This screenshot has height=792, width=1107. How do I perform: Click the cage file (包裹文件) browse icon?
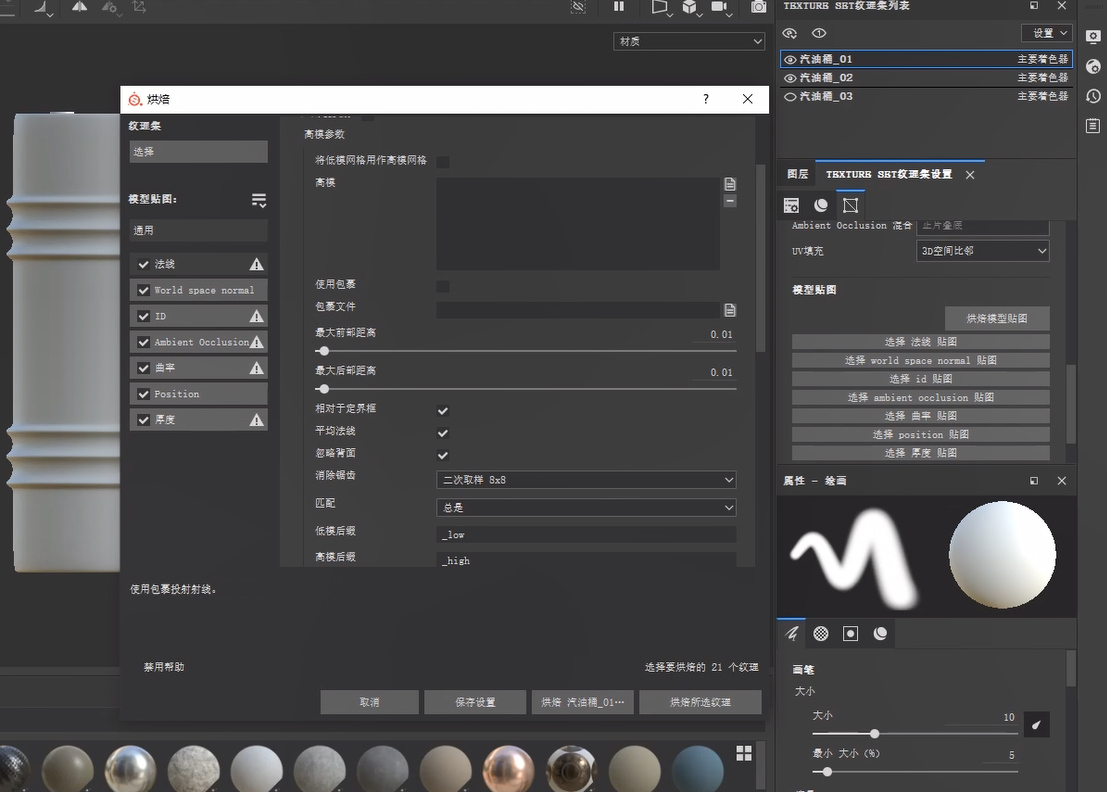tap(730, 310)
